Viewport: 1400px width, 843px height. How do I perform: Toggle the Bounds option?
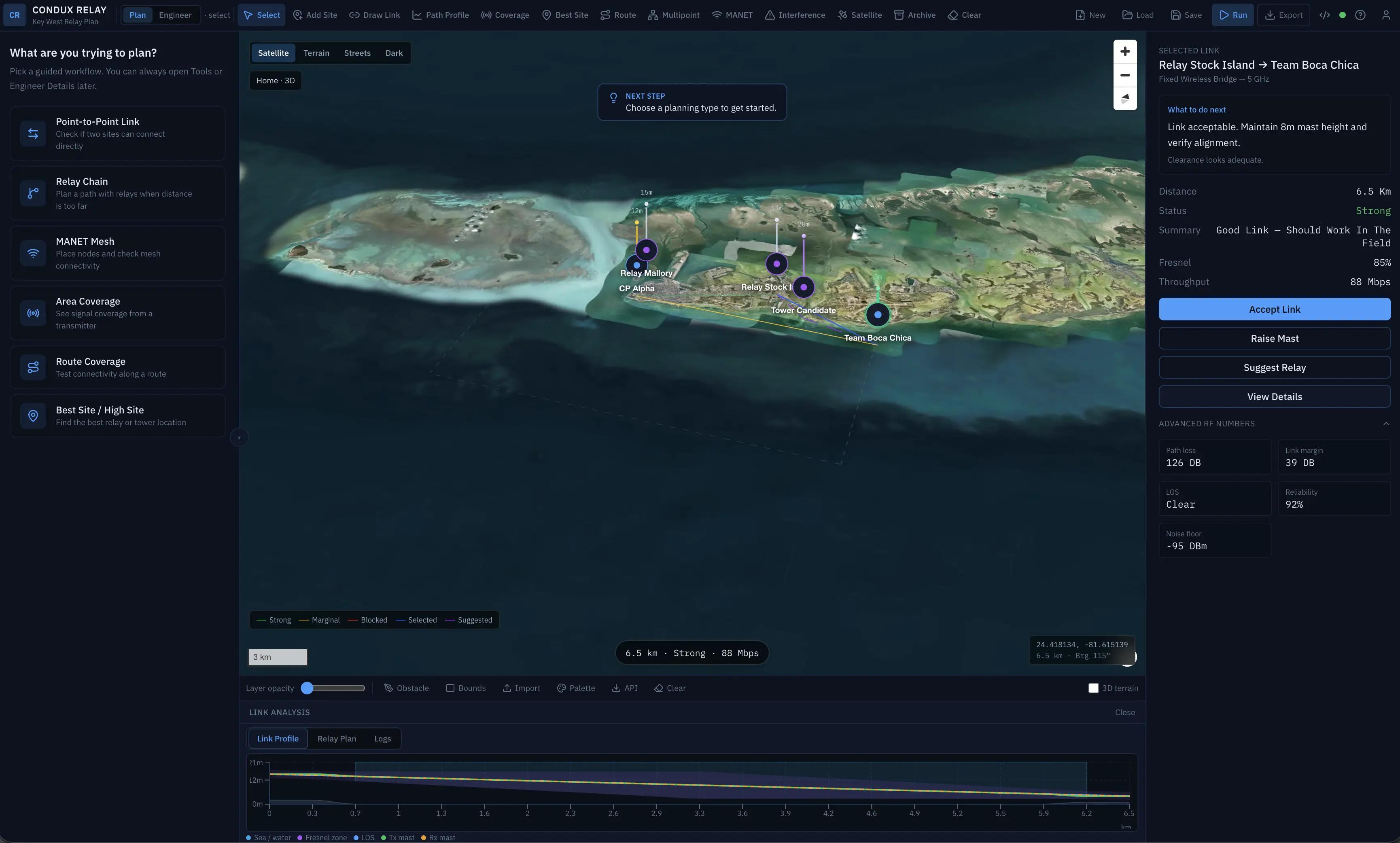point(466,688)
